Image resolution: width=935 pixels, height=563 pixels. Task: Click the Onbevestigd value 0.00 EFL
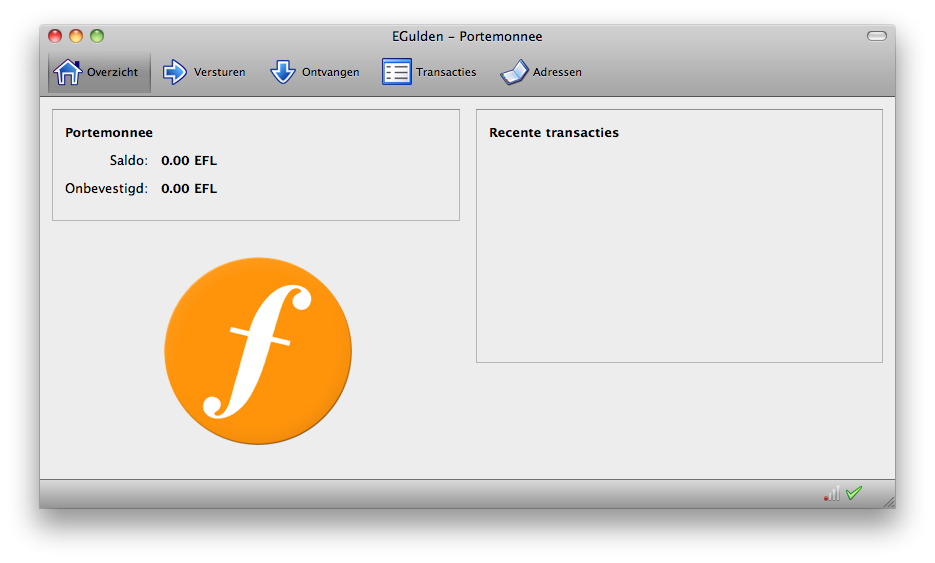[189, 188]
